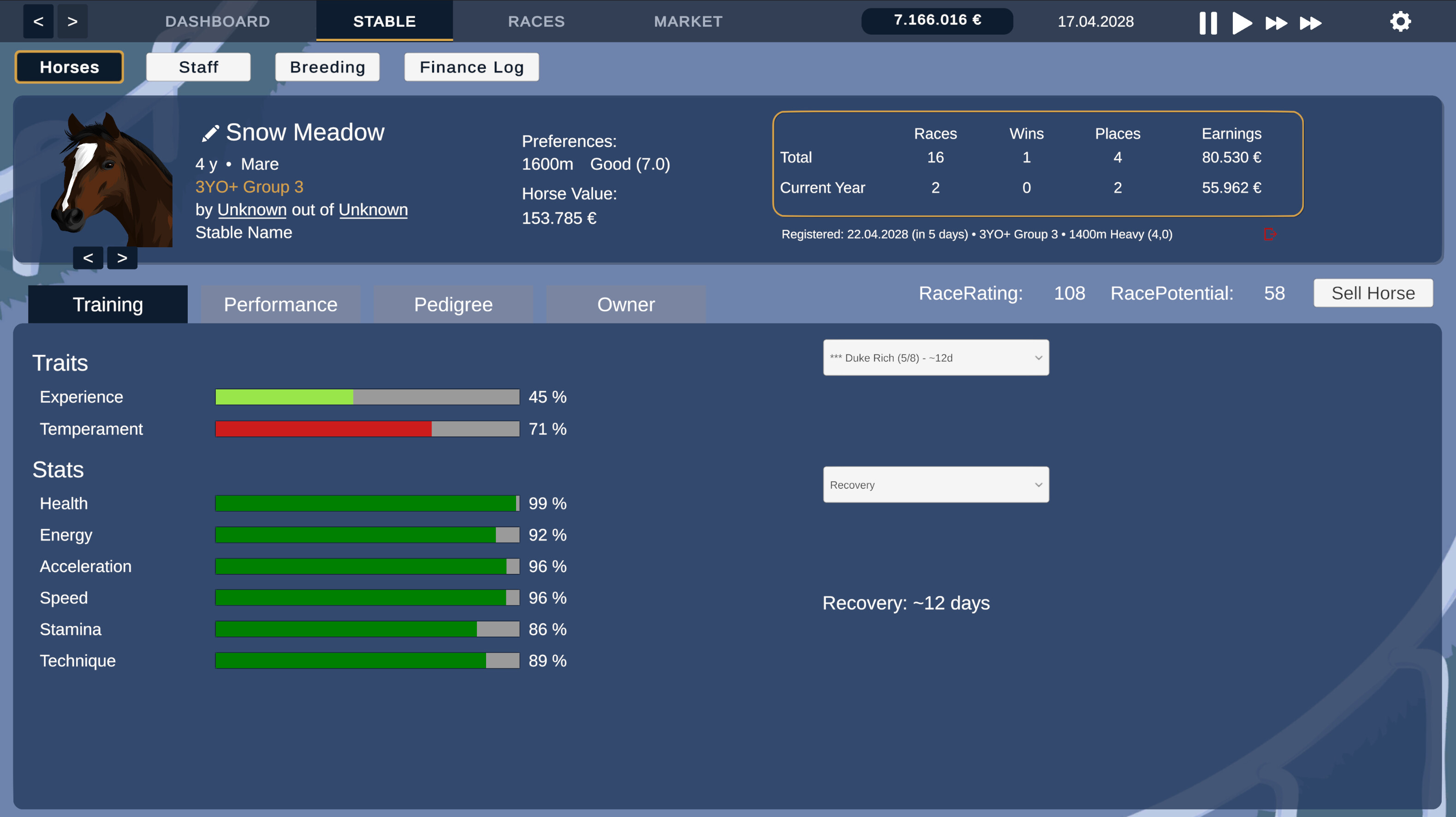Switch to the Staff view
Image resolution: width=1456 pixels, height=817 pixels.
click(198, 67)
